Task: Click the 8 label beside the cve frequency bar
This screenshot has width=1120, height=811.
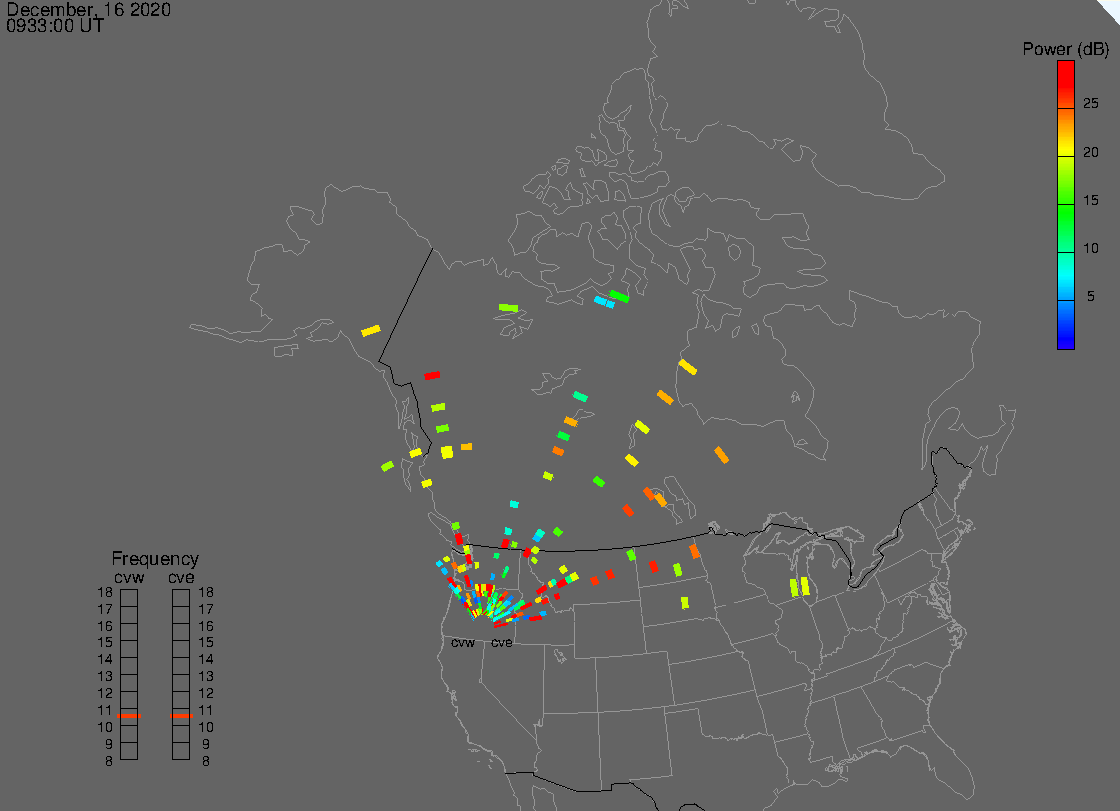Action: 206,761
